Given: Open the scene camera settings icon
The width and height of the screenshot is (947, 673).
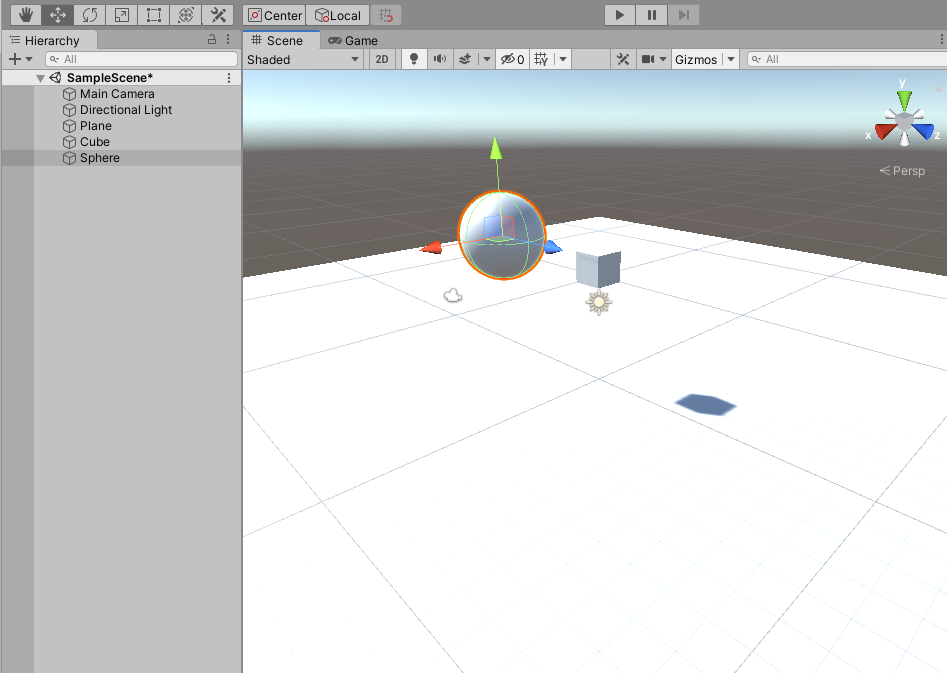Looking at the screenshot, I should [648, 59].
